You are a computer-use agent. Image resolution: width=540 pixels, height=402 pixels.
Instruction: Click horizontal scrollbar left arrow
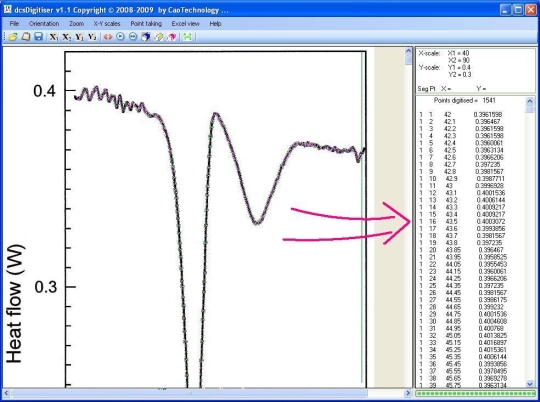point(6,393)
